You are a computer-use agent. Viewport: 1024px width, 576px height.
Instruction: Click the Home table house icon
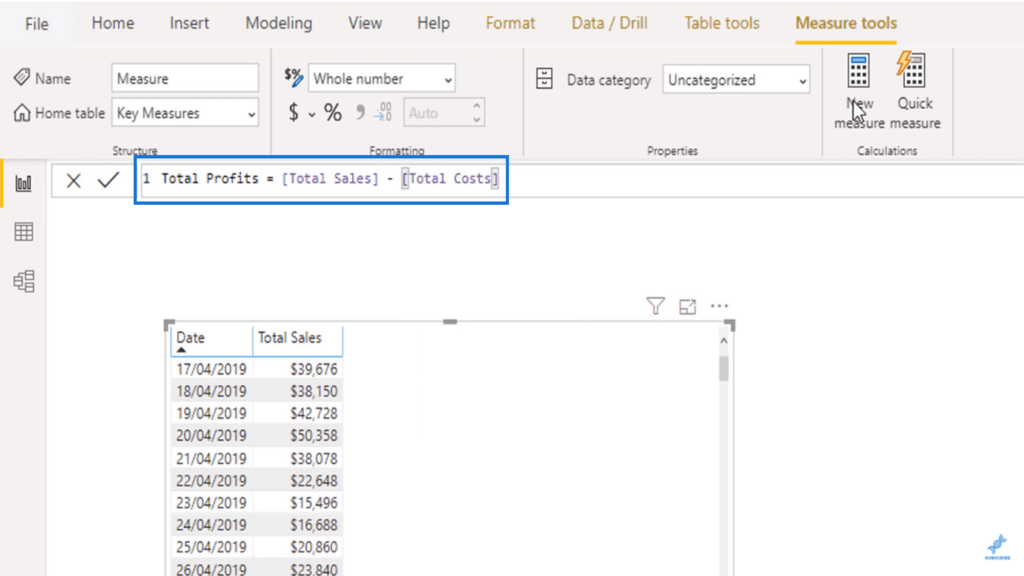22,112
